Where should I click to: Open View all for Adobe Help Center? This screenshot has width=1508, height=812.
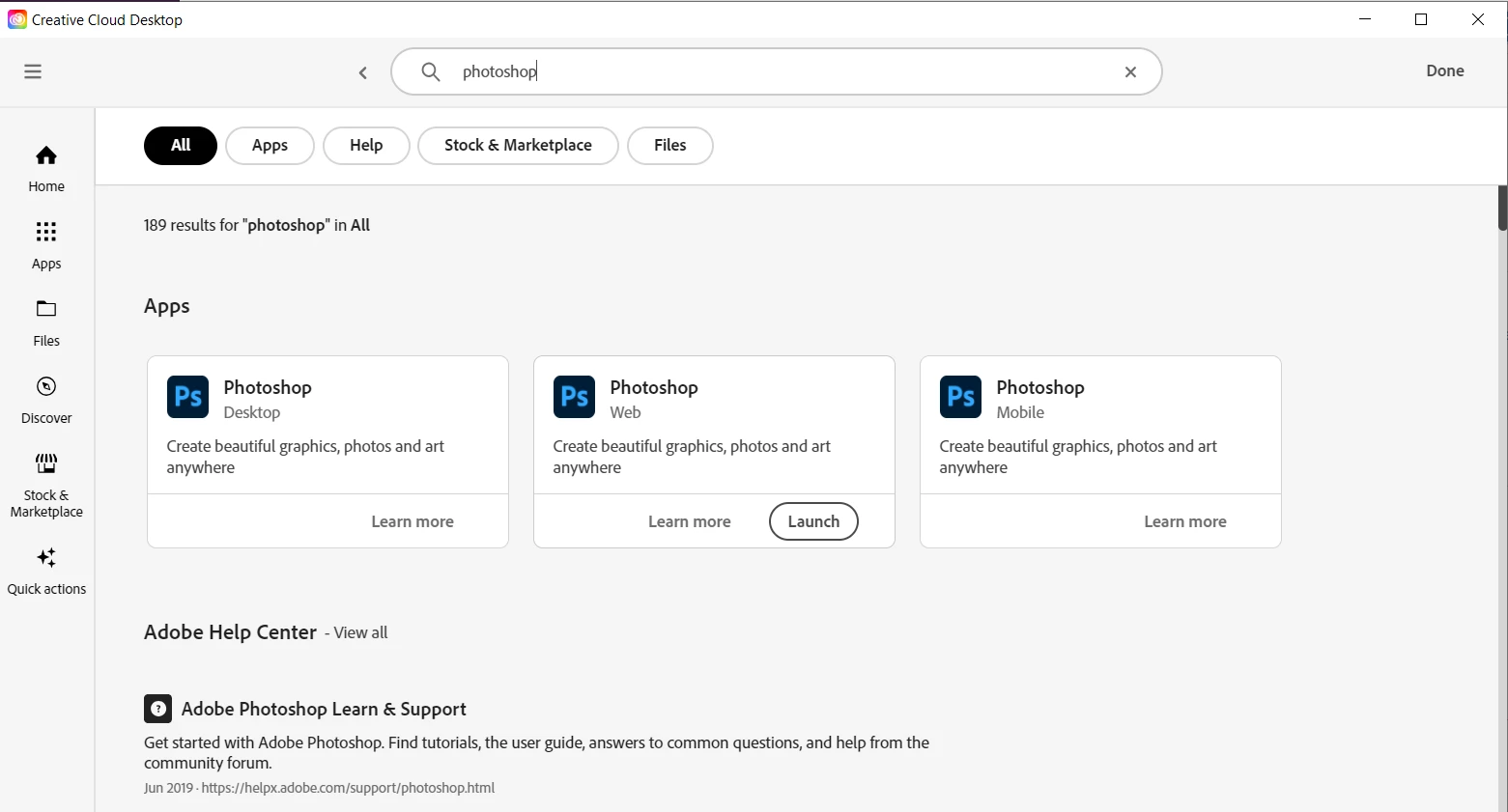click(360, 633)
